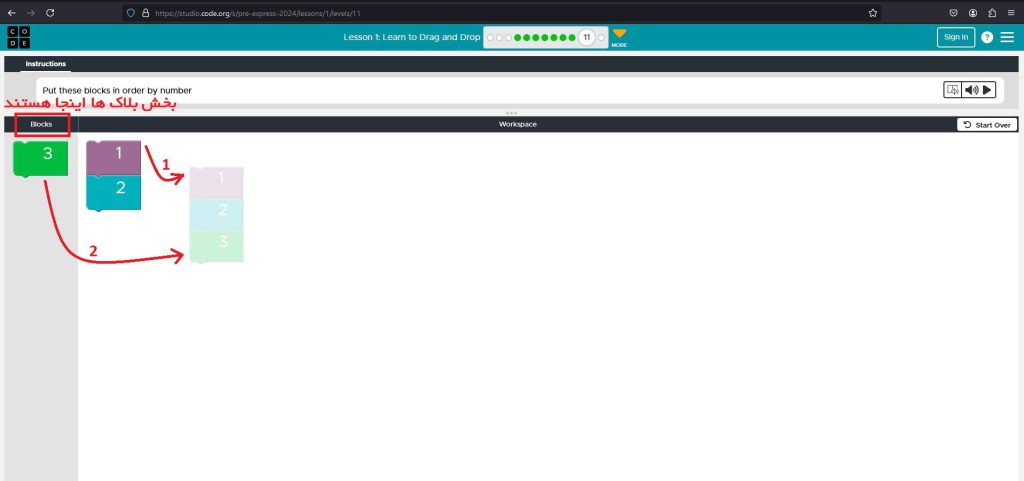Click the Blocks panel header

[41, 125]
